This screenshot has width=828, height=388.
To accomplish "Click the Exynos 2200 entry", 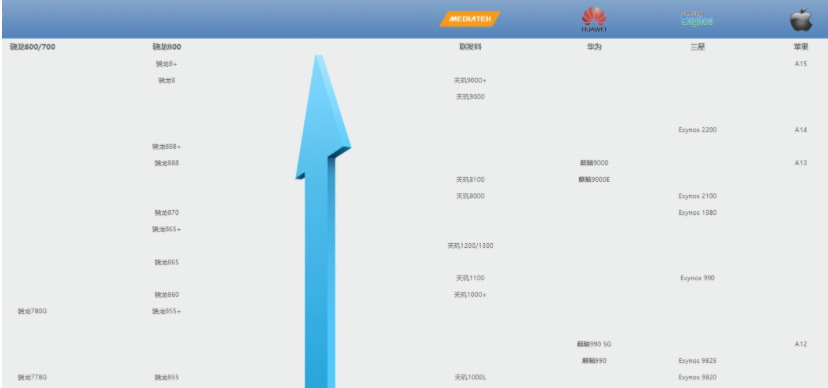I will click(x=698, y=130).
